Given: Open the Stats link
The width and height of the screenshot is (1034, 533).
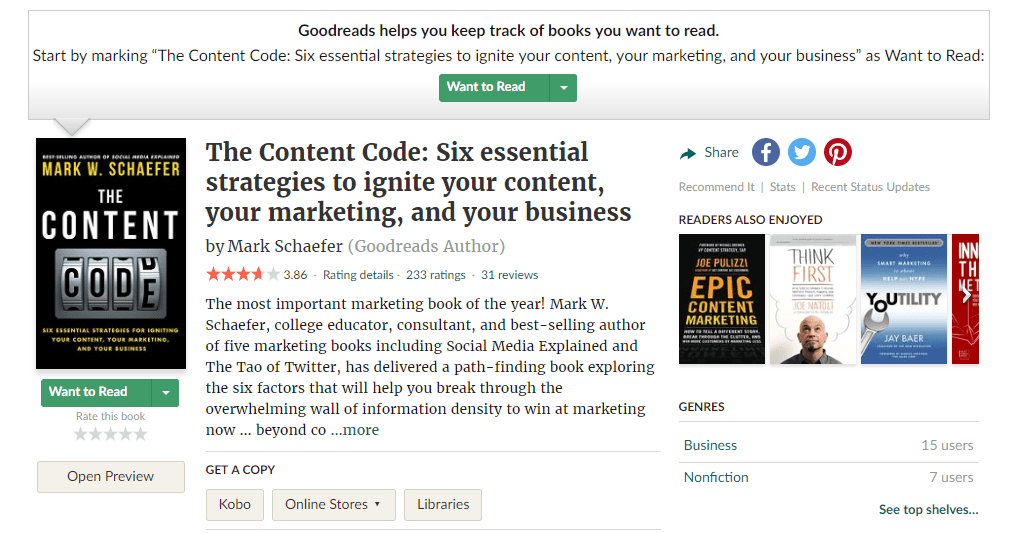Looking at the screenshot, I should [x=783, y=187].
